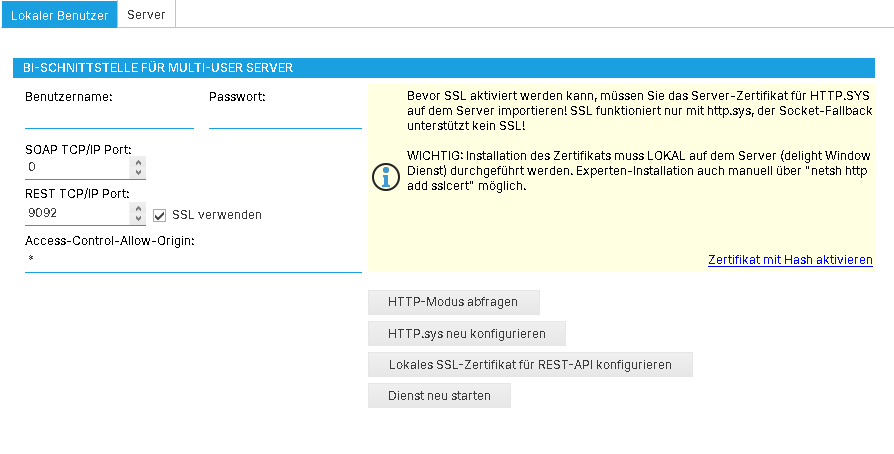Click the REST TCP/IP Port value field

pyautogui.click(x=77, y=214)
